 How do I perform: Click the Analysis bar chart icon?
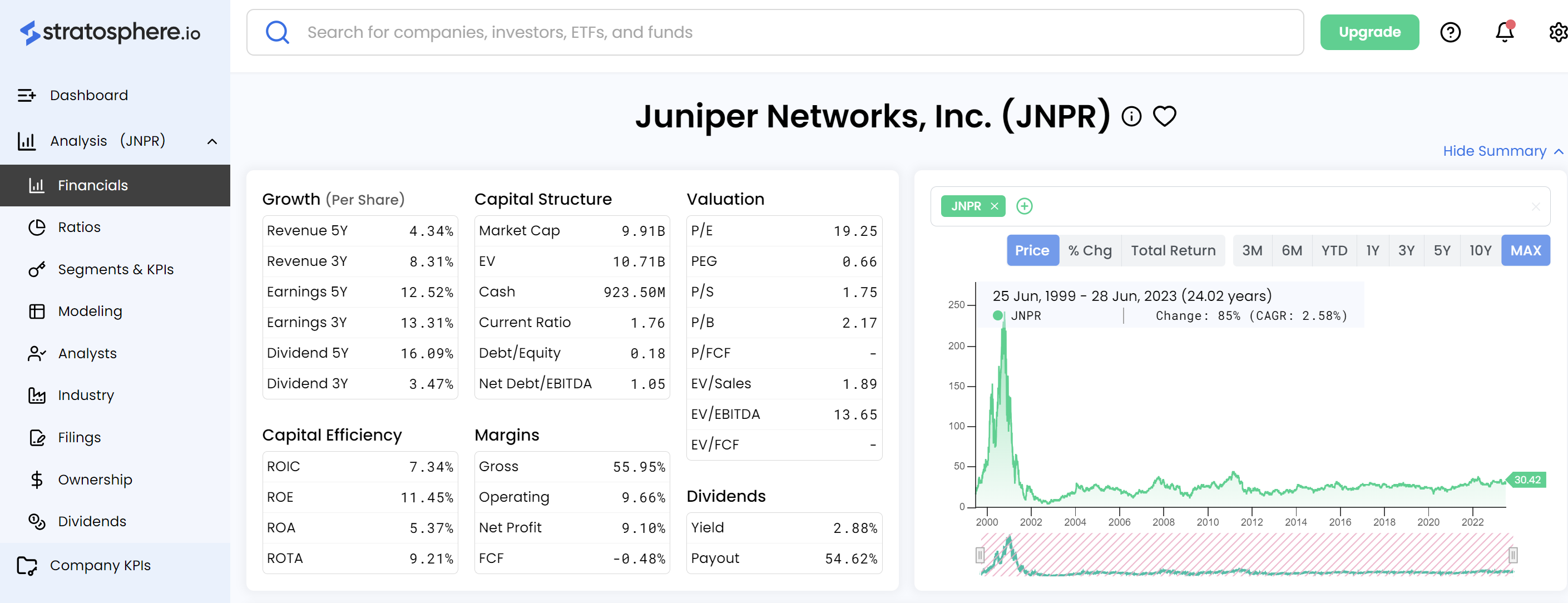point(26,141)
